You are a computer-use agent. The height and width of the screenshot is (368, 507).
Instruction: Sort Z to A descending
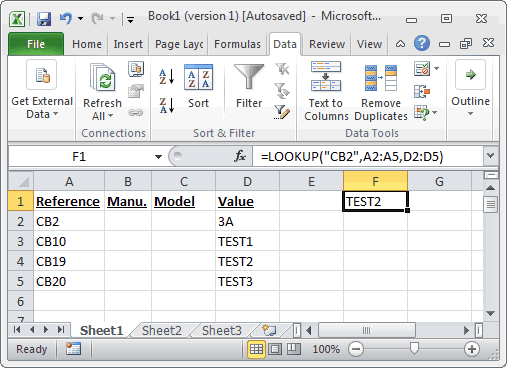pos(167,106)
